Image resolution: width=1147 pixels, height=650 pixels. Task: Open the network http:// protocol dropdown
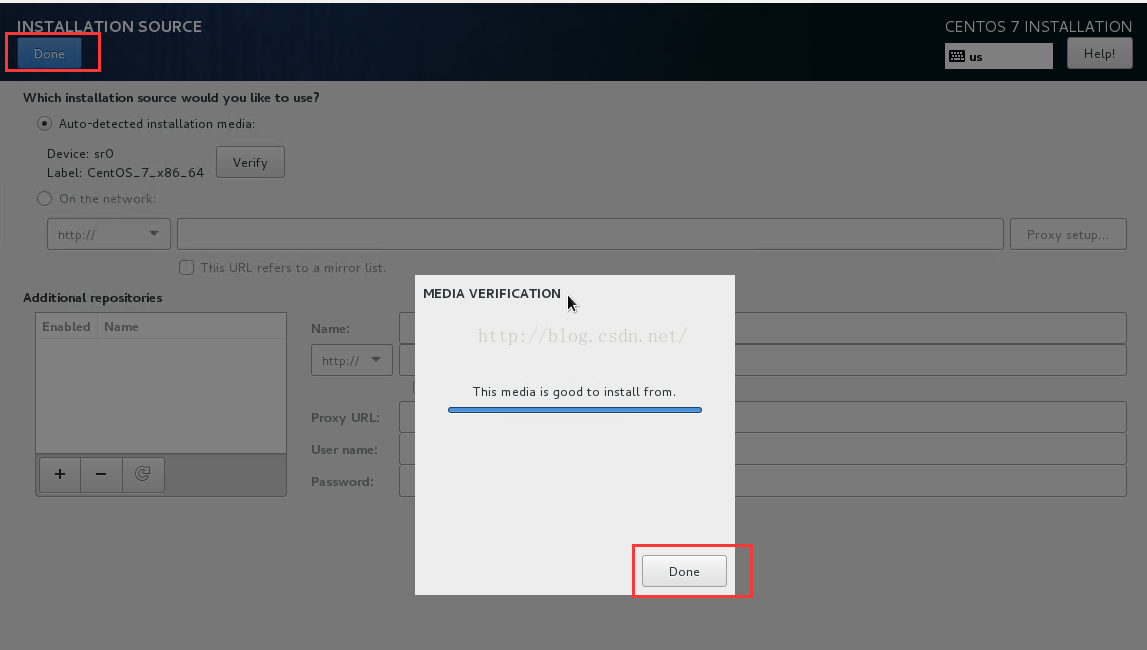(x=109, y=234)
